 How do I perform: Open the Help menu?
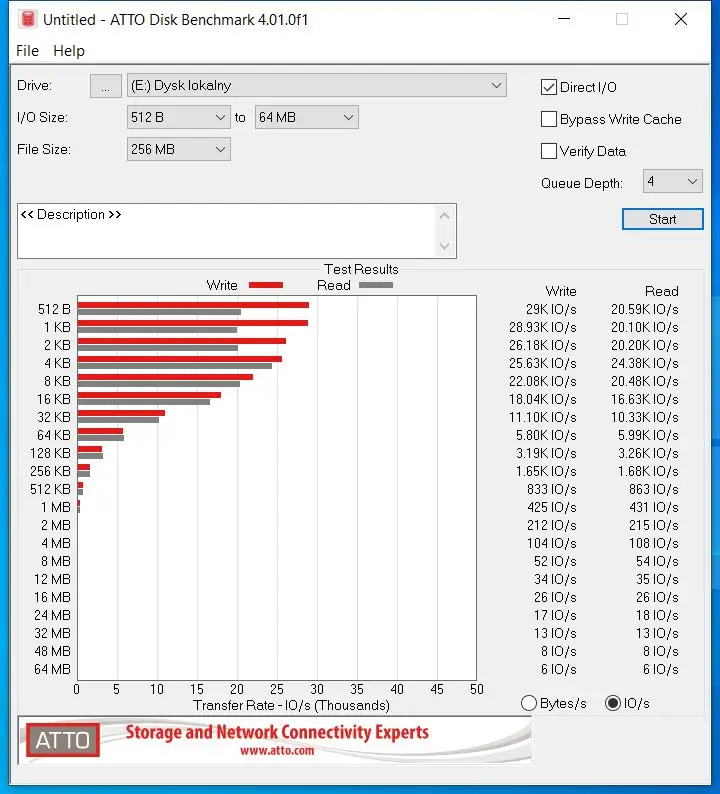tap(69, 51)
